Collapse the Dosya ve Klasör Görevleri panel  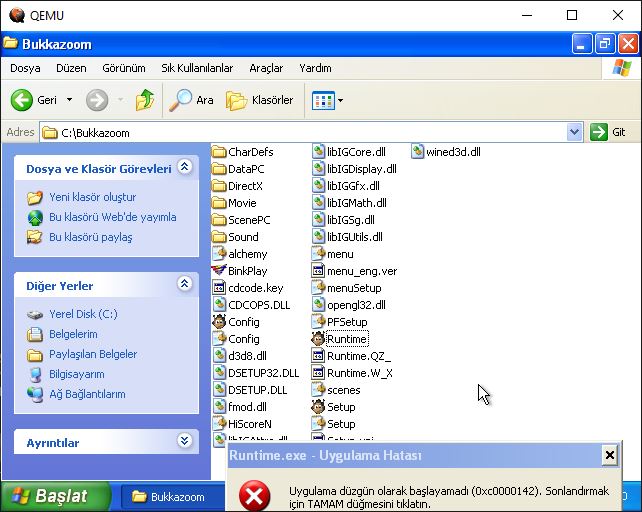coord(185,167)
